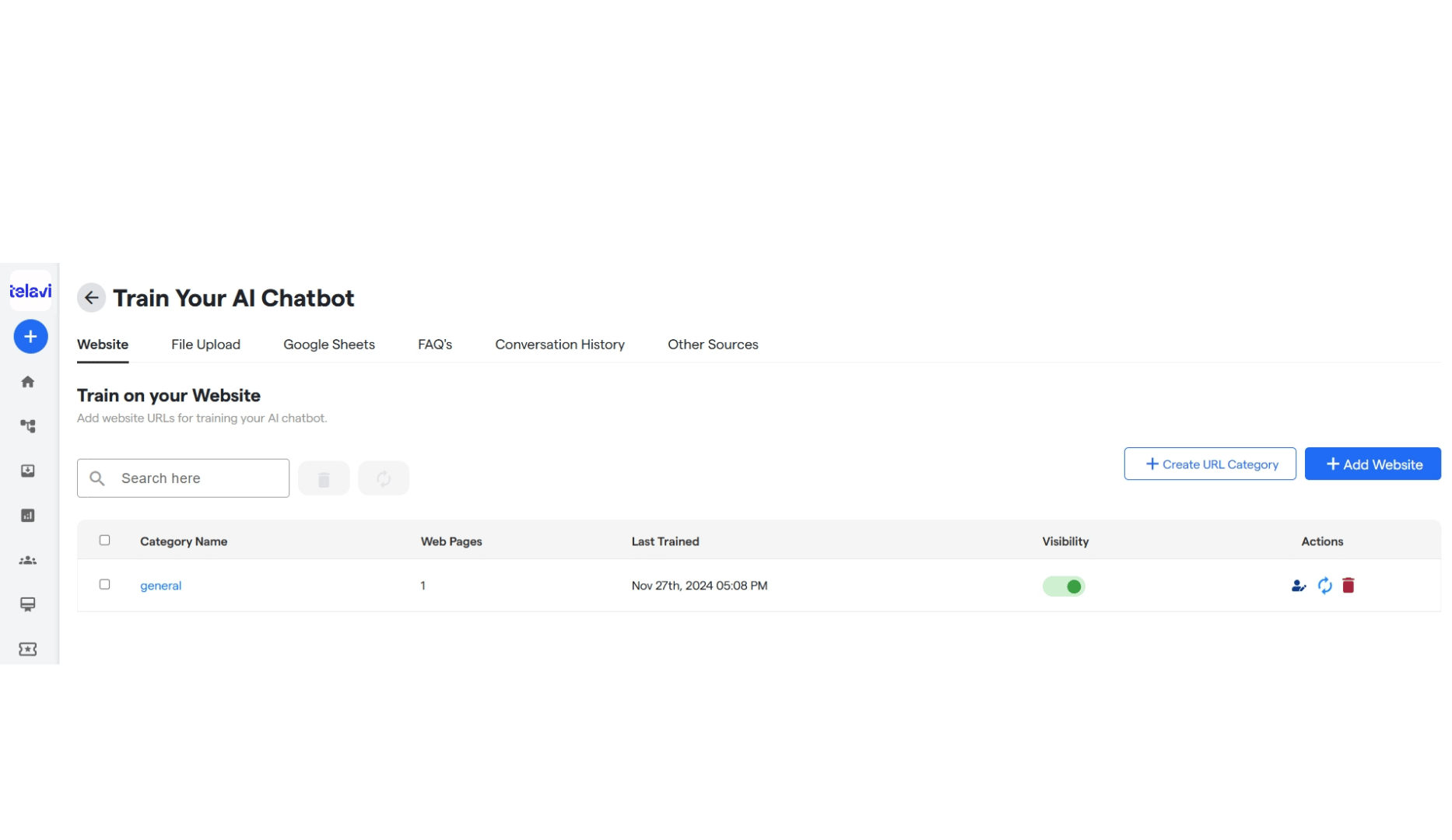Open the Home icon in sidebar

coord(28,382)
